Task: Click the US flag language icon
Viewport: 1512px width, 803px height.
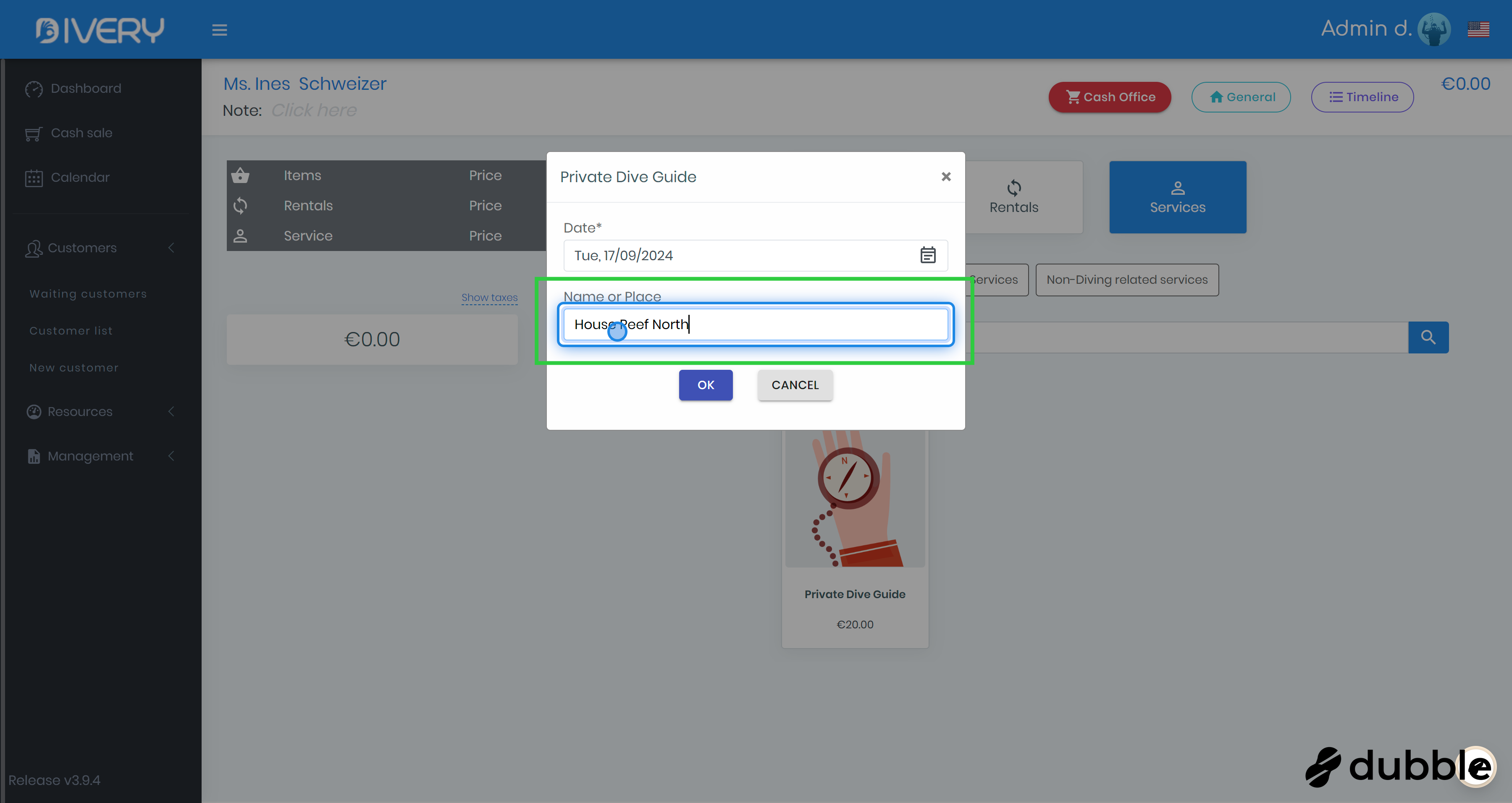Action: coord(1478,29)
